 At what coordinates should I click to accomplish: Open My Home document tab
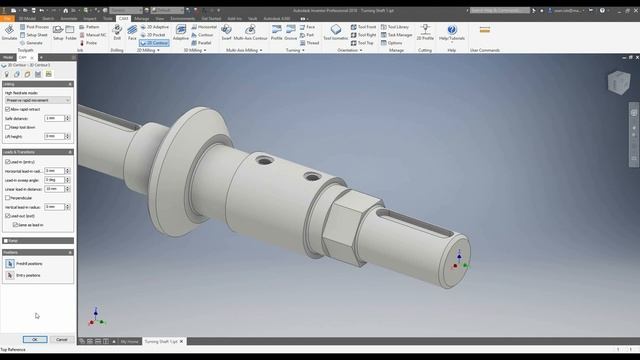pyautogui.click(x=129, y=342)
